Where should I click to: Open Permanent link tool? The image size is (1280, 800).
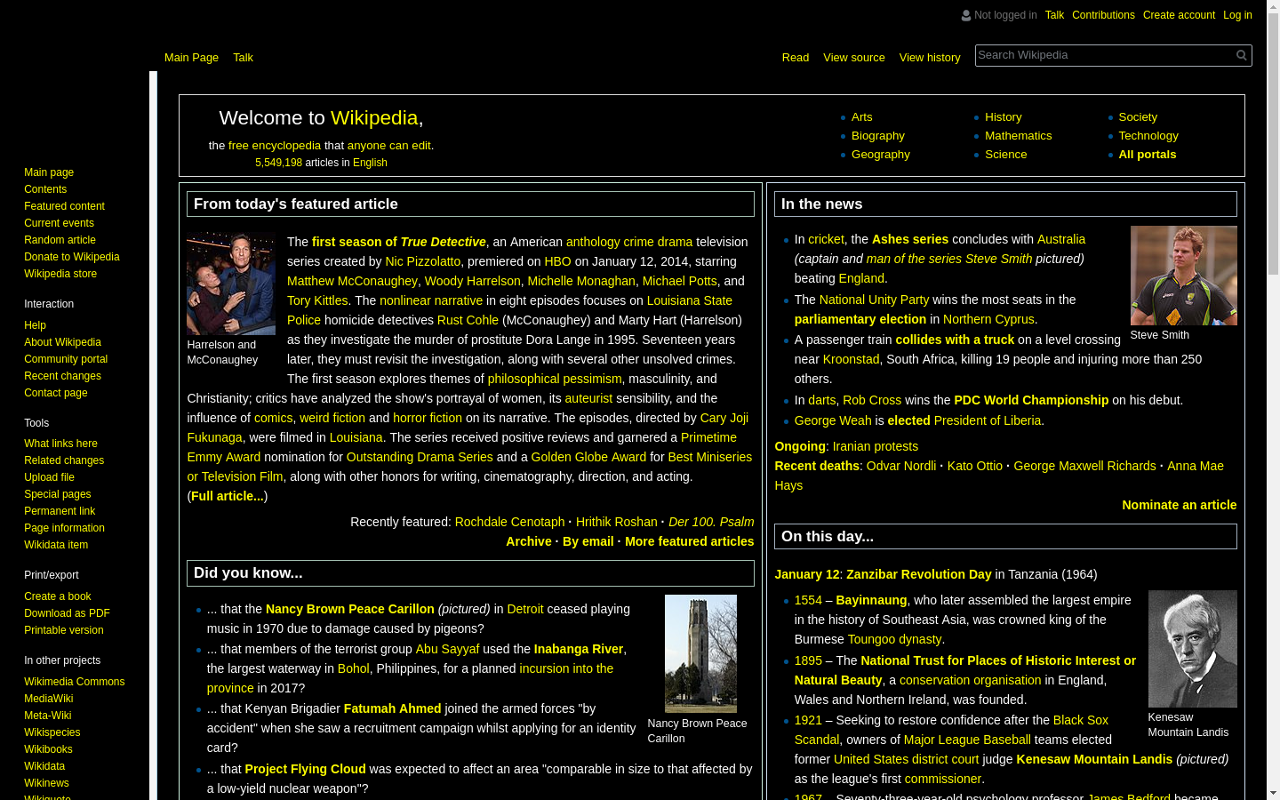[60, 512]
